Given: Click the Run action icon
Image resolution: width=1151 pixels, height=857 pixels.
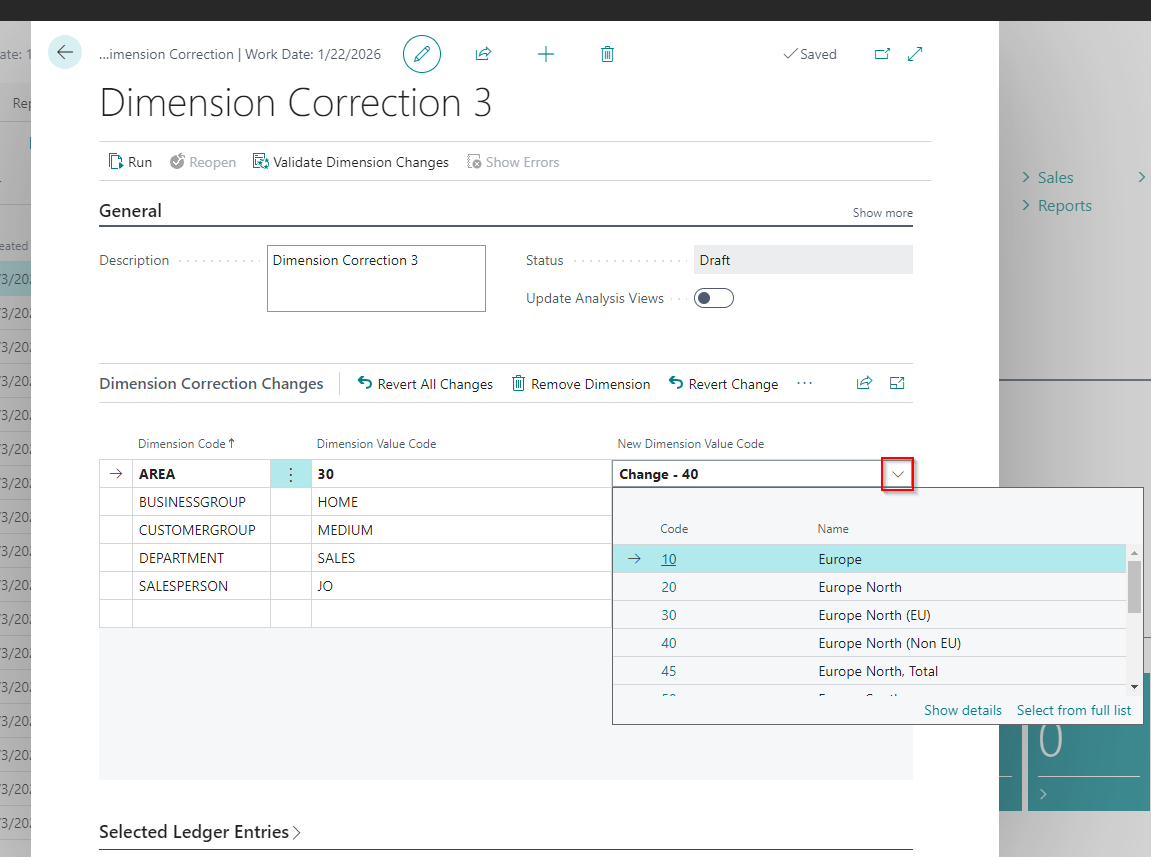Looking at the screenshot, I should click(x=117, y=161).
